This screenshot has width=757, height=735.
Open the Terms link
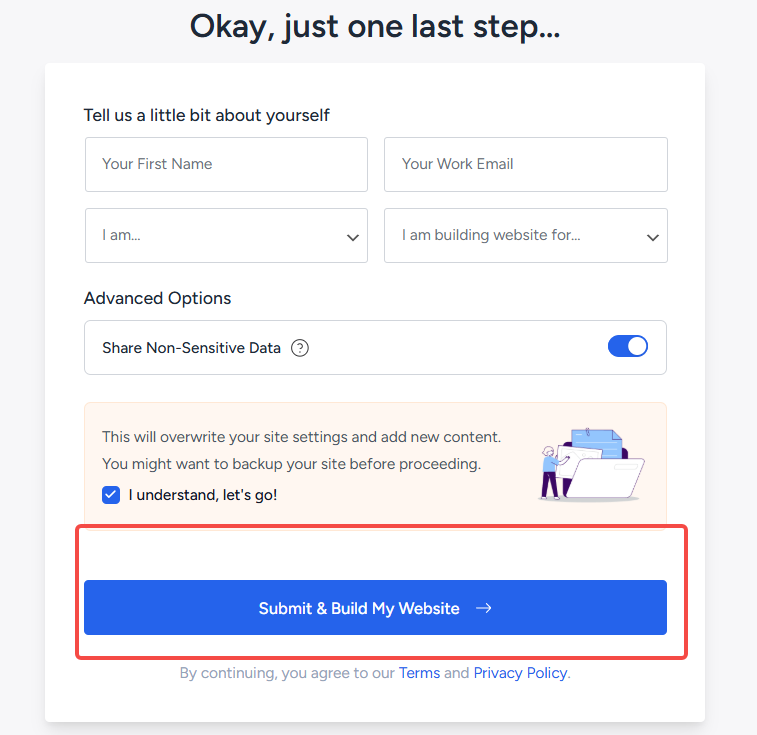pyautogui.click(x=419, y=673)
